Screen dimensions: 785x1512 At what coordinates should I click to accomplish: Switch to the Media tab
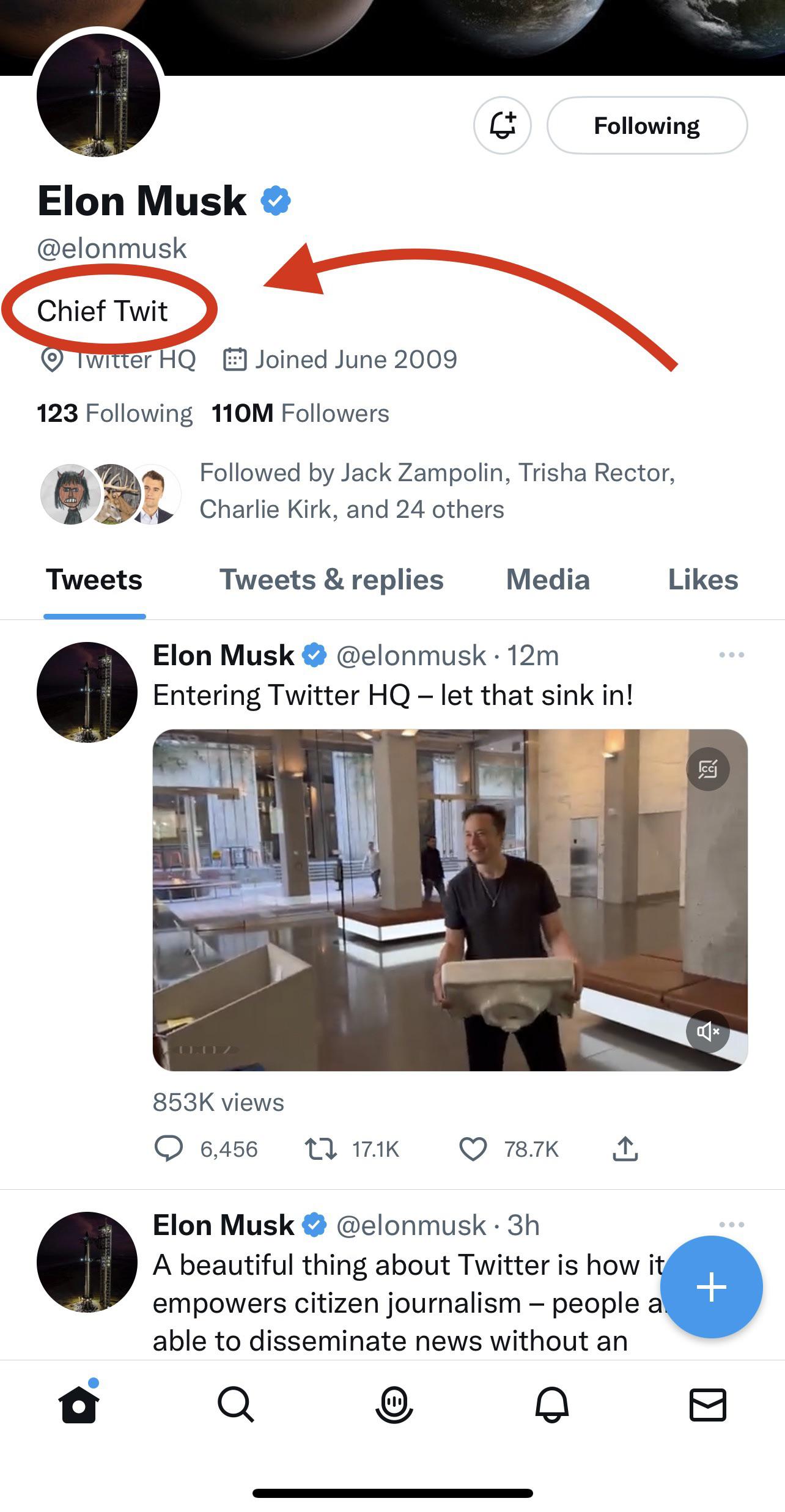pyautogui.click(x=548, y=580)
